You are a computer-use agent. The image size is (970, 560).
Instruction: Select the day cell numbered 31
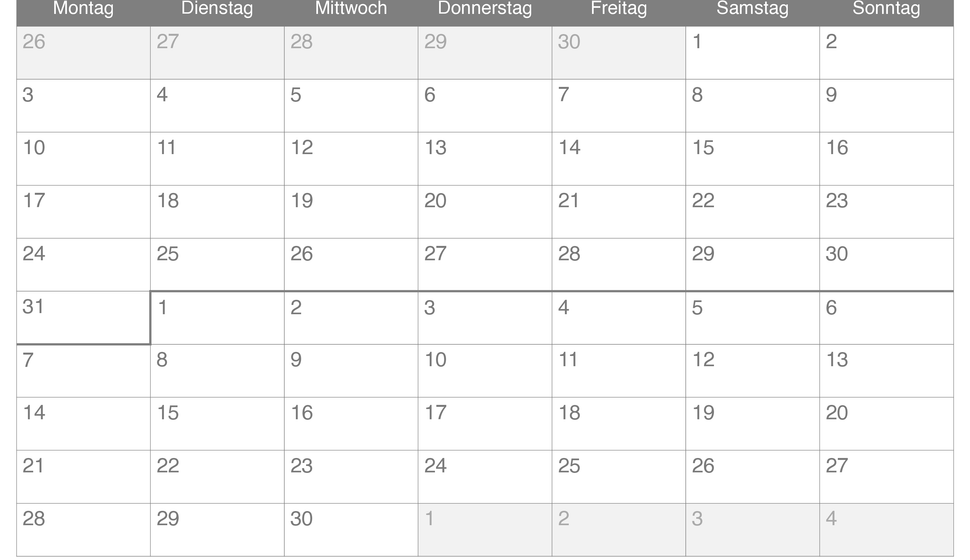click(84, 317)
